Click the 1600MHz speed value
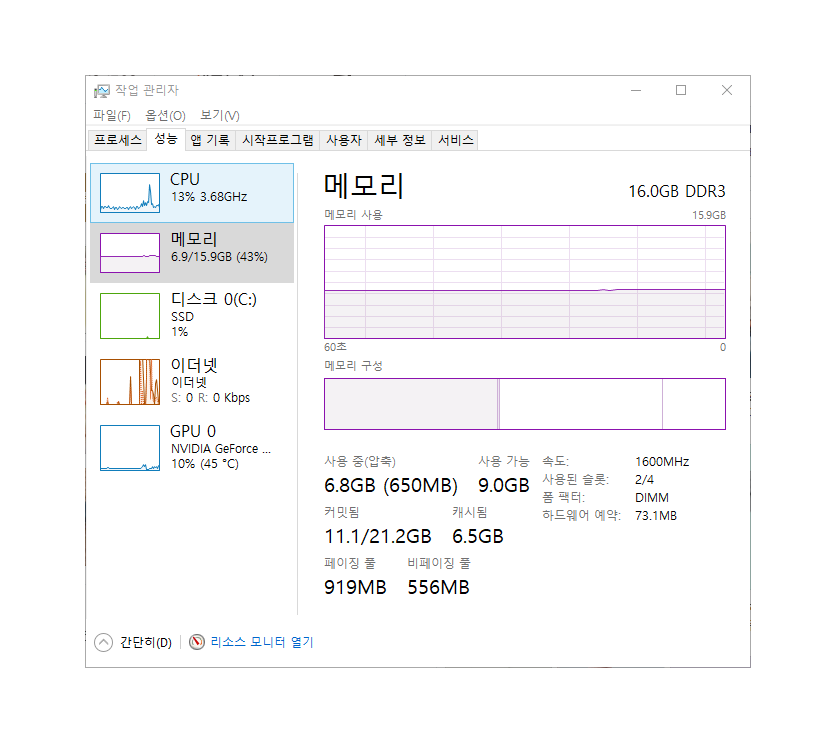Image resolution: width=835 pixels, height=743 pixels. (662, 462)
